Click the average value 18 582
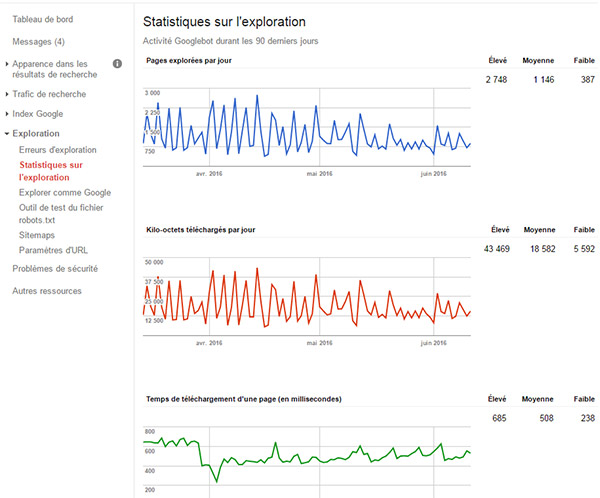 (x=543, y=249)
